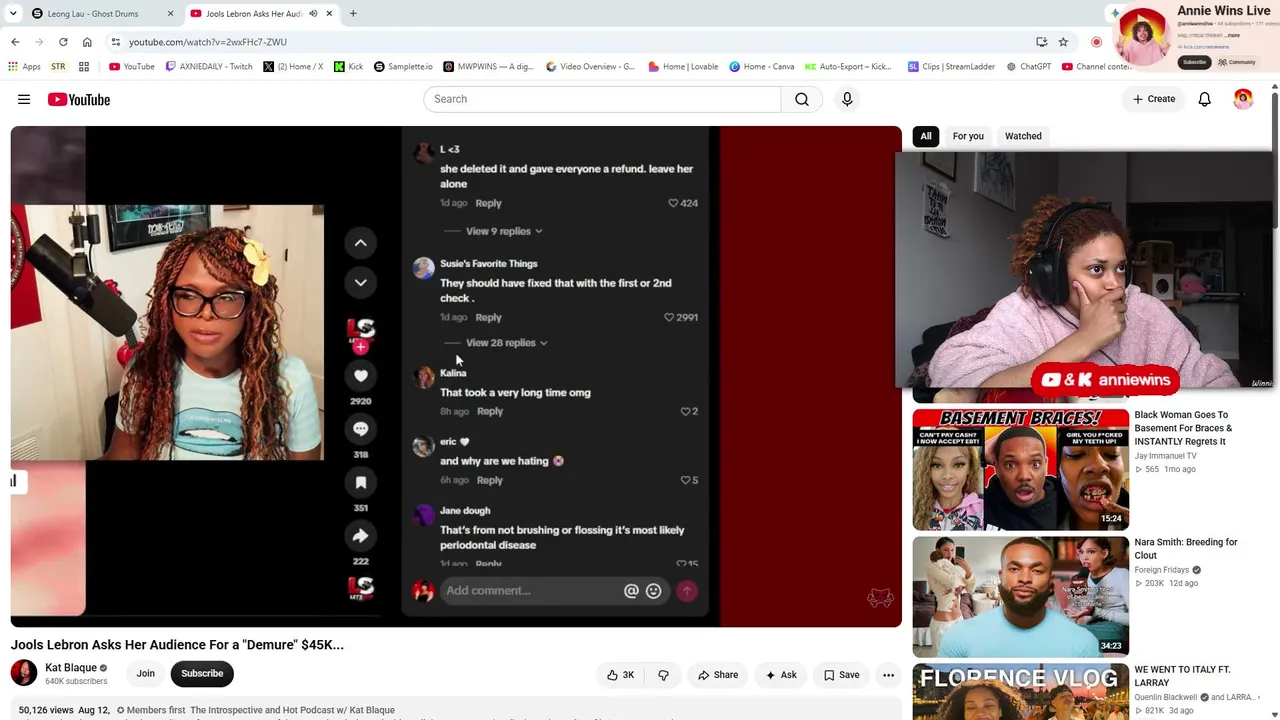1280x720 pixels.
Task: Select the For you filter chip
Action: pos(968,136)
